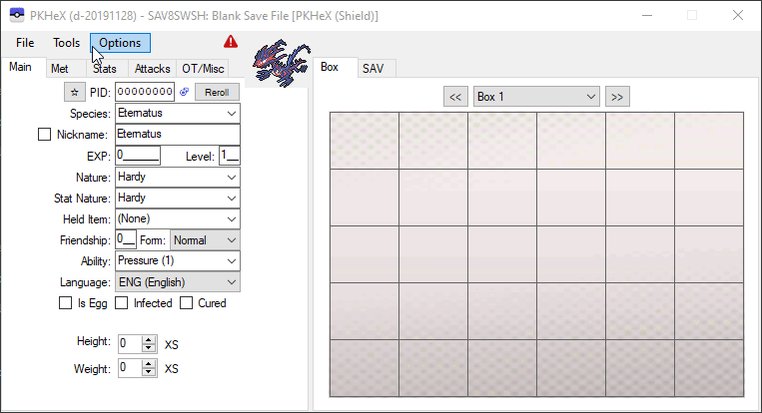762x413 pixels.
Task: Enable the Nickname checkbox
Action: (44, 134)
